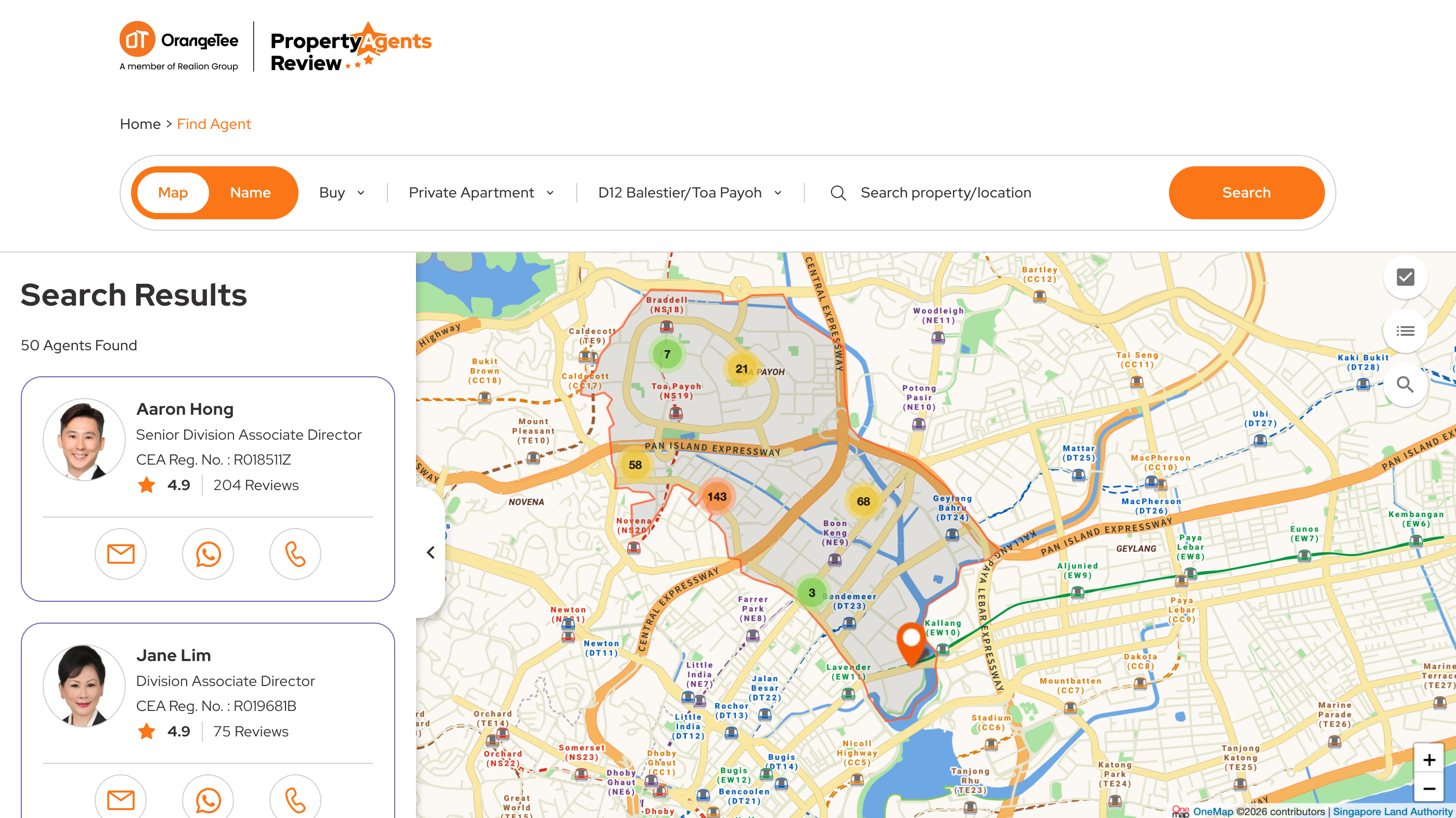Zoom out the map with minus button
The width and height of the screenshot is (1456, 818).
point(1429,788)
